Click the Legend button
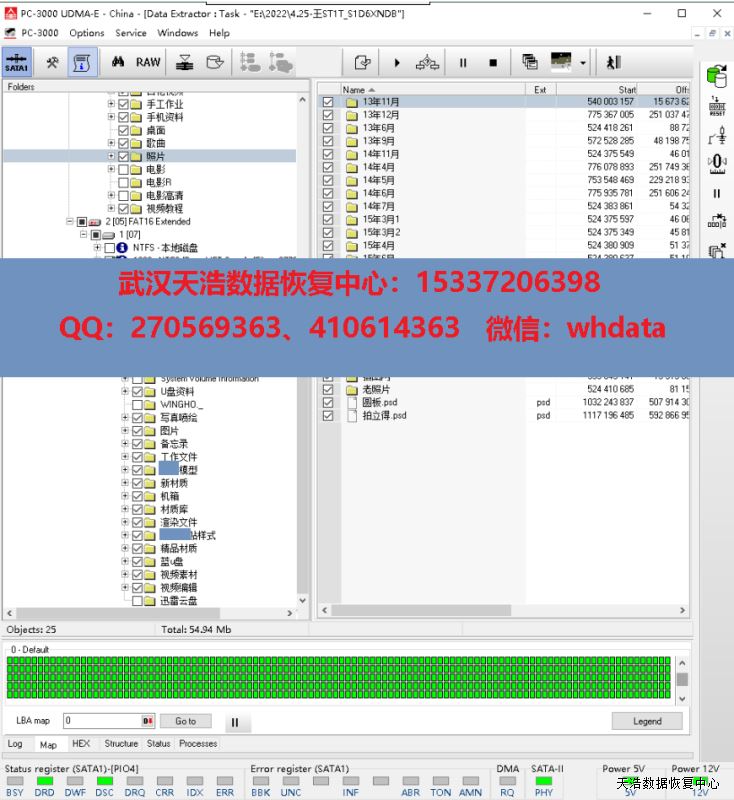734x800 pixels. coord(646,721)
